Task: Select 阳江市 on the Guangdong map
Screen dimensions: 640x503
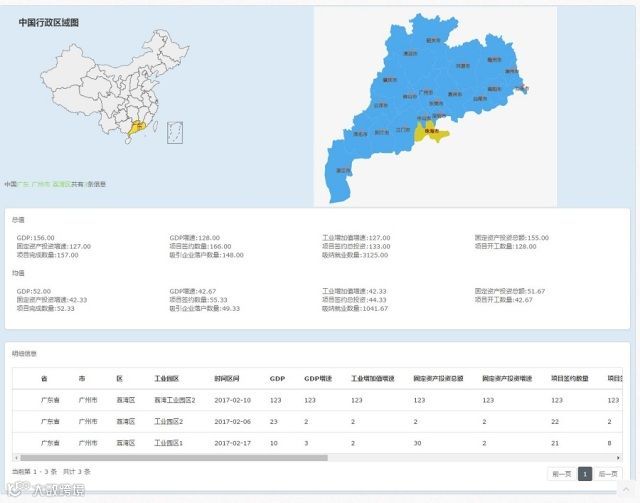Action: pyautogui.click(x=382, y=132)
